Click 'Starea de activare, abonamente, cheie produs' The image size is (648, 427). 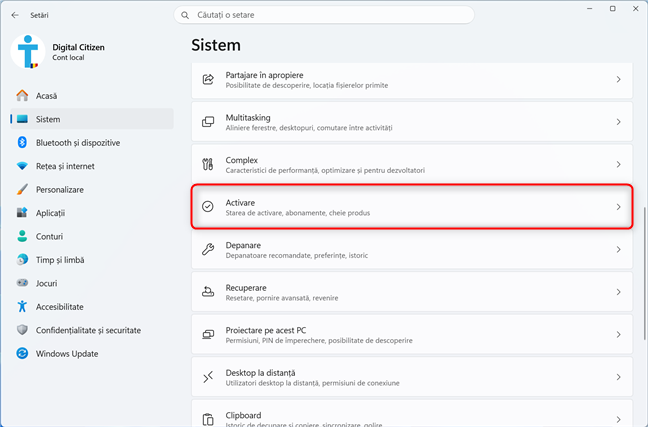click(298, 213)
